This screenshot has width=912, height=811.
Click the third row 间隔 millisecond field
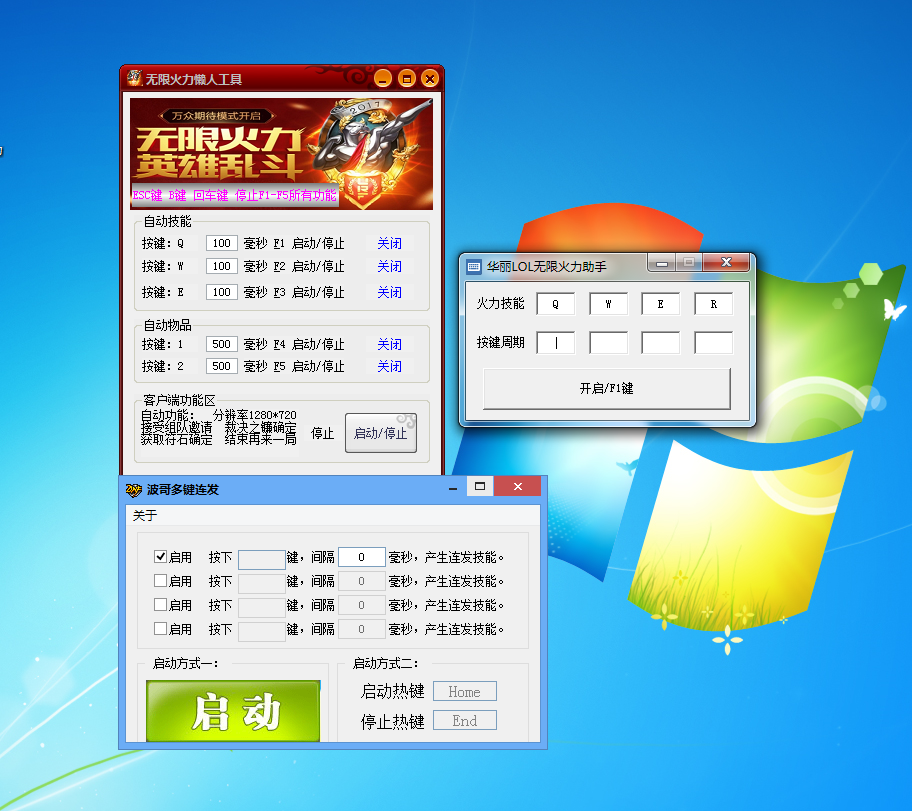362,605
